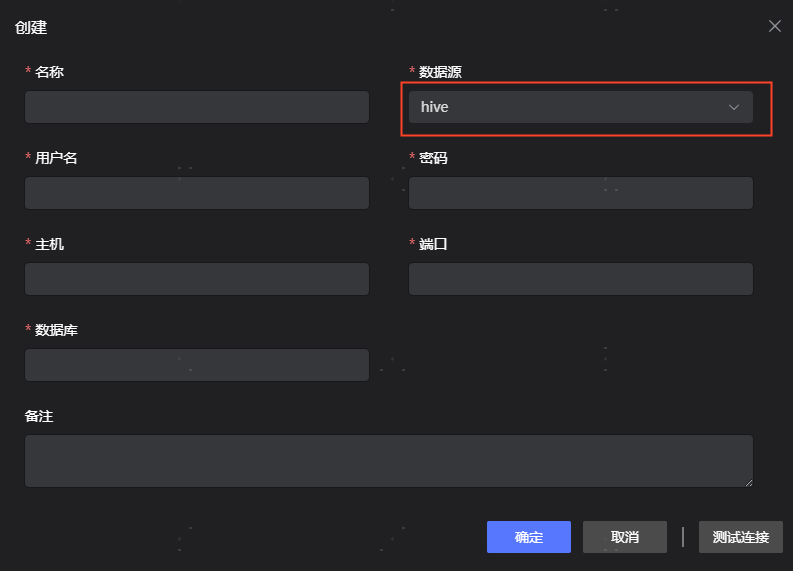The height and width of the screenshot is (571, 793).
Task: Focus the 名称 input field
Action: (197, 107)
